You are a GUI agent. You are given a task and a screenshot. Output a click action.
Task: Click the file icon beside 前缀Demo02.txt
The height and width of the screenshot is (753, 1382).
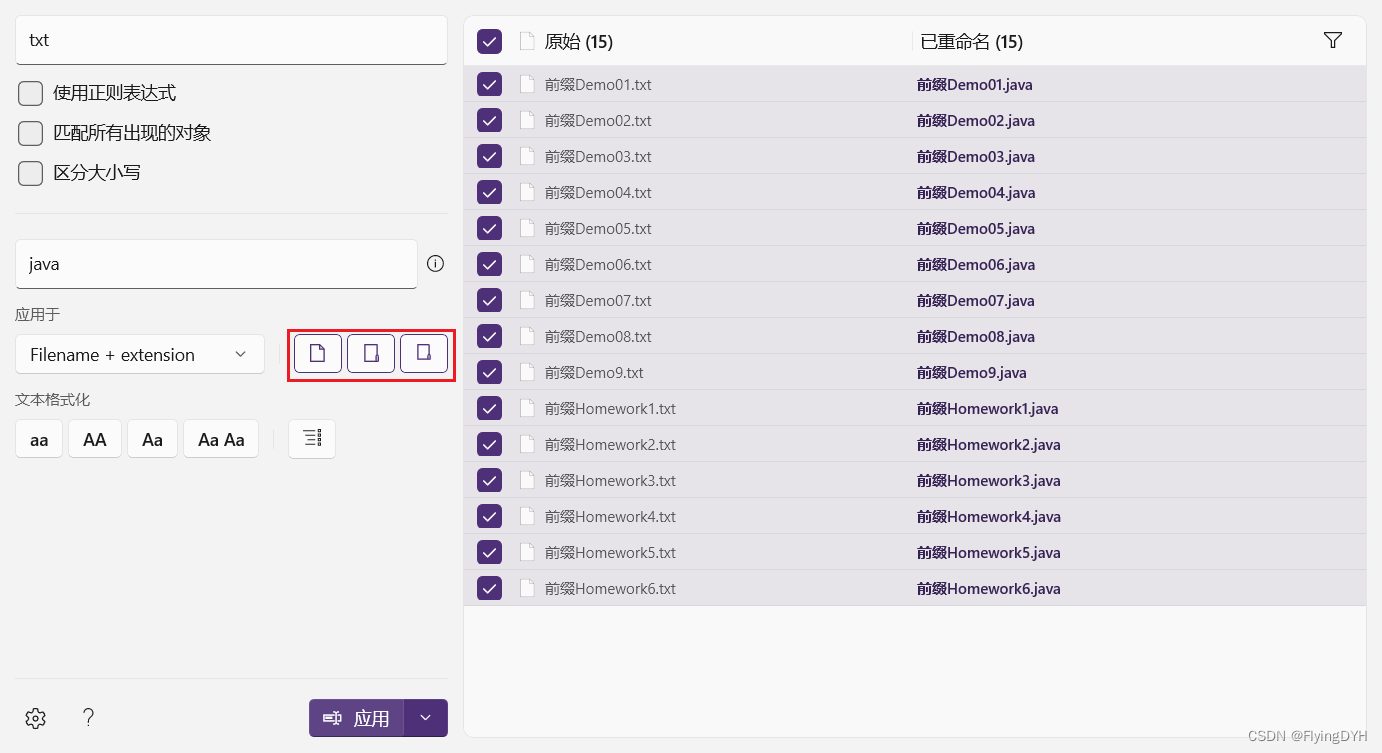(x=527, y=120)
